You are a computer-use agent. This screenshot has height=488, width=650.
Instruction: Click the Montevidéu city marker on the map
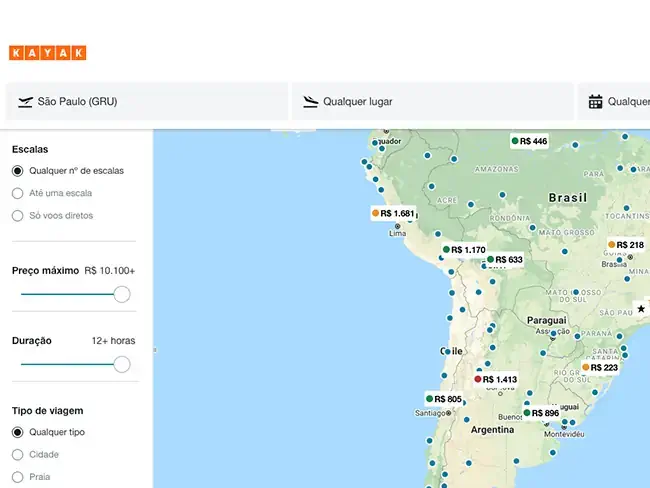[563, 427]
